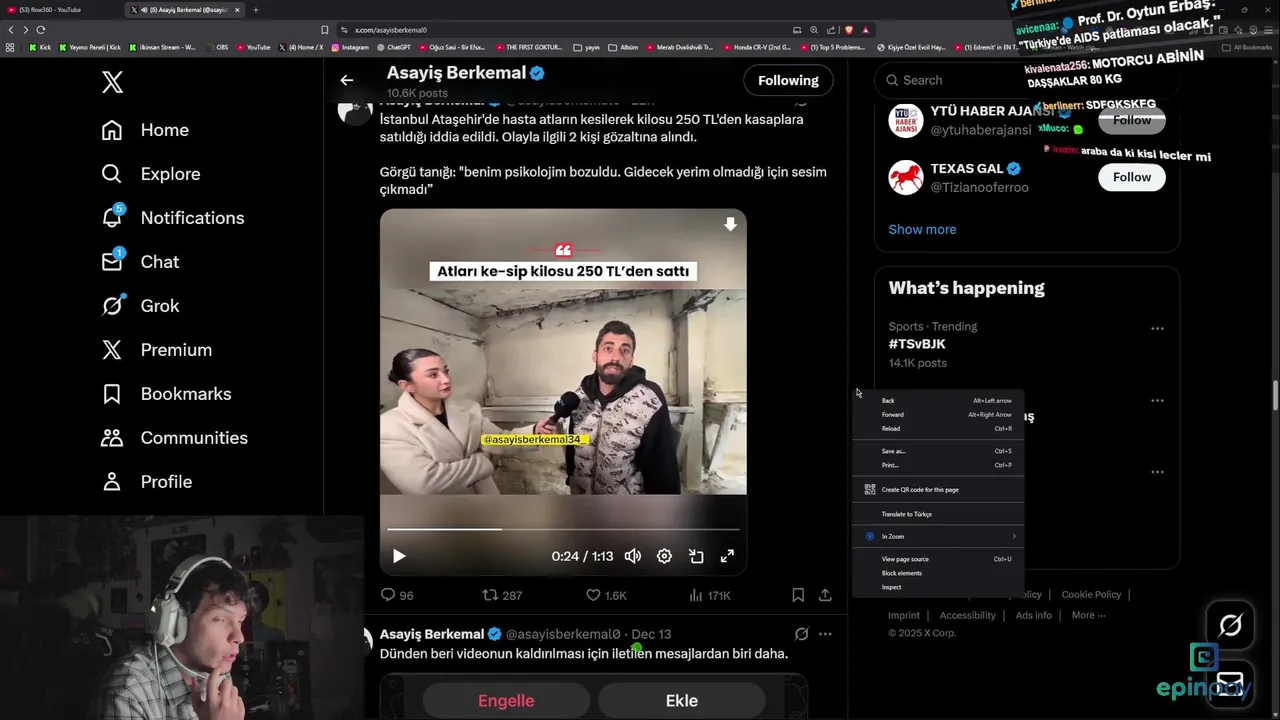The image size is (1280, 720).
Task: Switch to the flow360 YouTube tab
Action: [60, 10]
